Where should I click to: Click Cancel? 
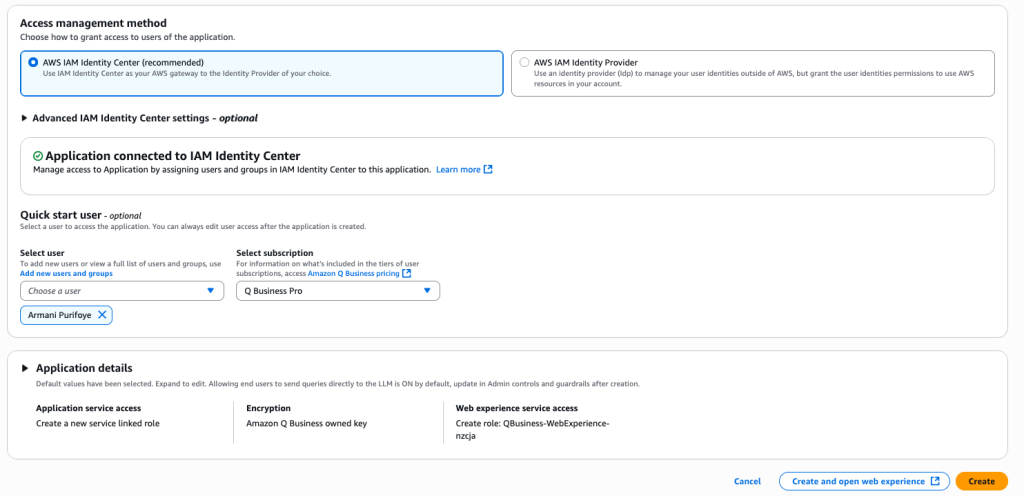[747, 482]
